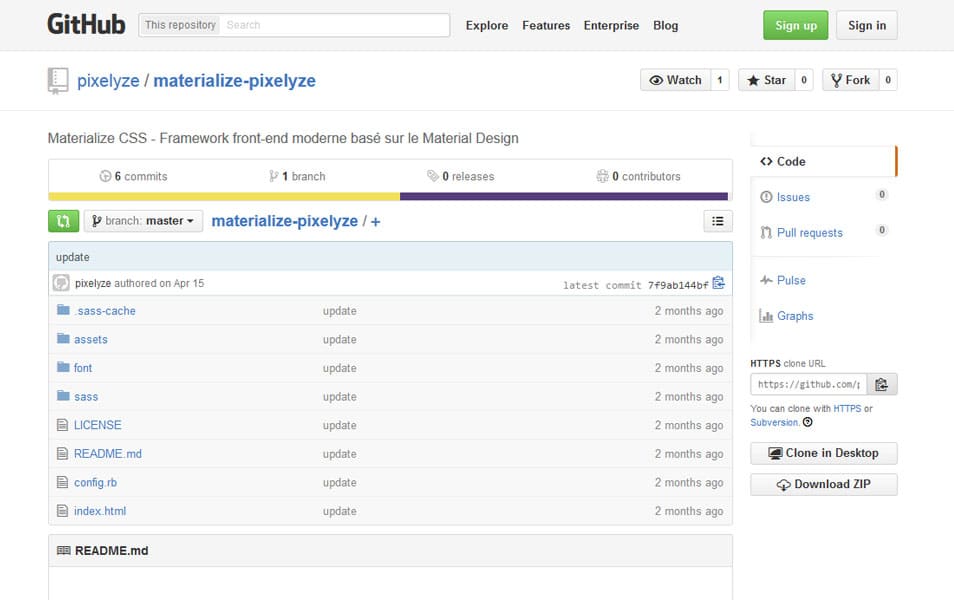View the 0 contributors link
The width and height of the screenshot is (954, 600).
(638, 176)
